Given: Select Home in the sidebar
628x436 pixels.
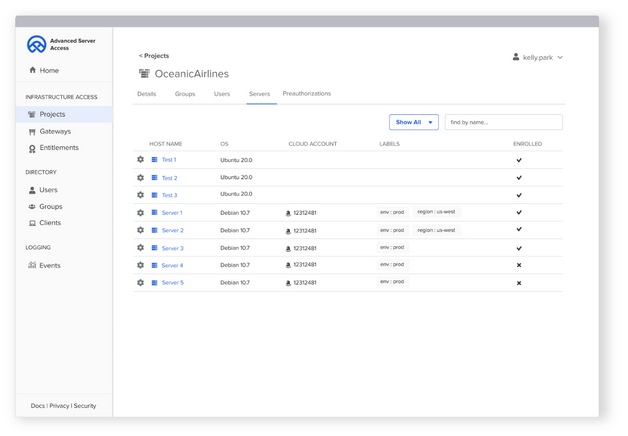Looking at the screenshot, I should 48,71.
